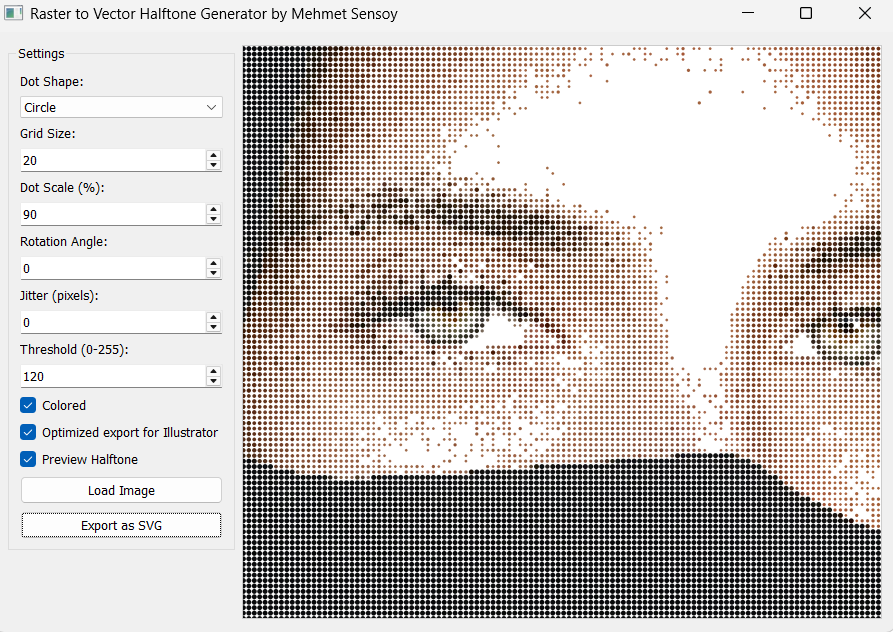Decrease Jitter pixels with down arrow
893x632 pixels.
[214, 327]
